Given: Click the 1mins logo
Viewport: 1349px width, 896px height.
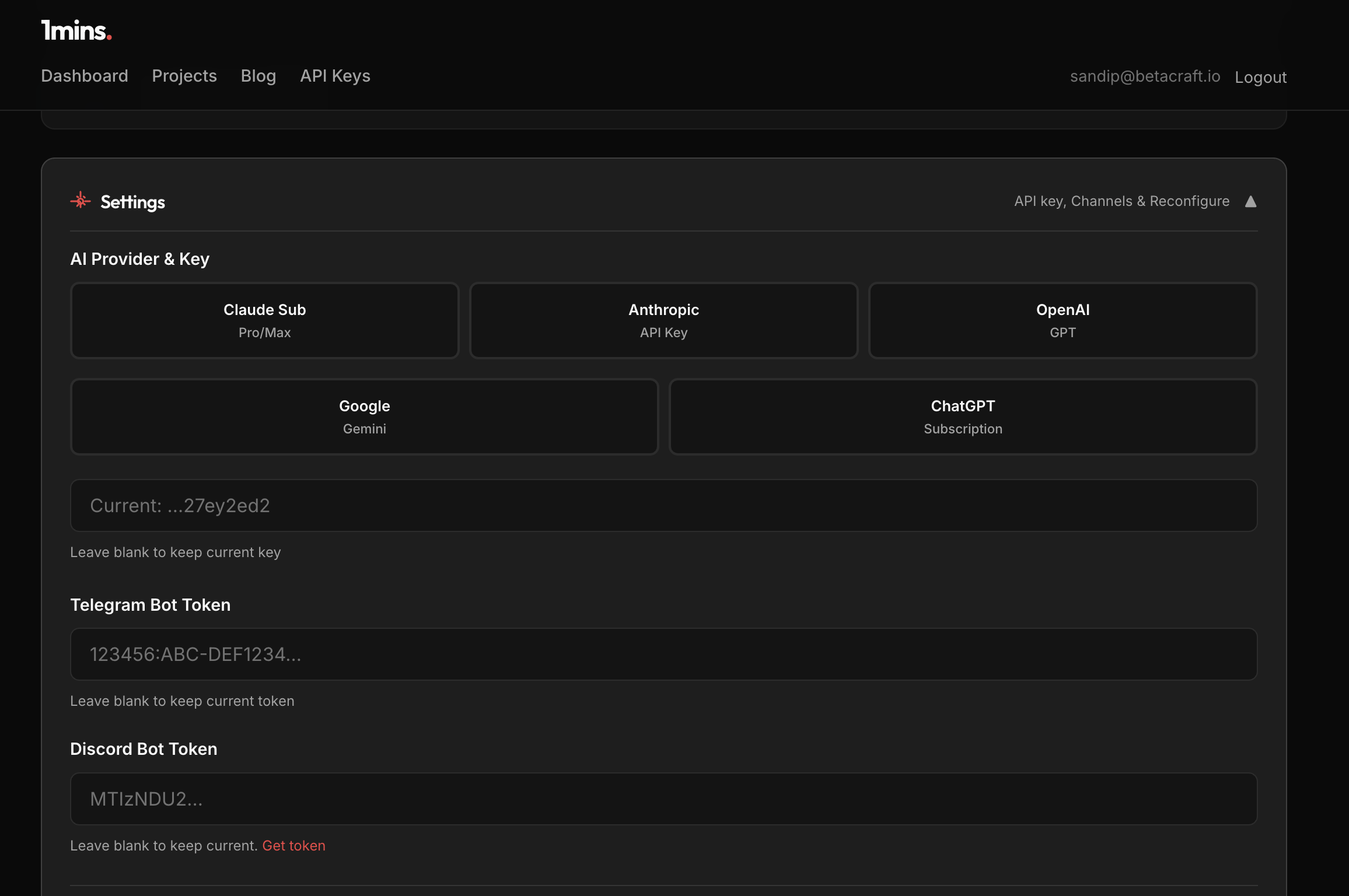Looking at the screenshot, I should click(x=76, y=30).
